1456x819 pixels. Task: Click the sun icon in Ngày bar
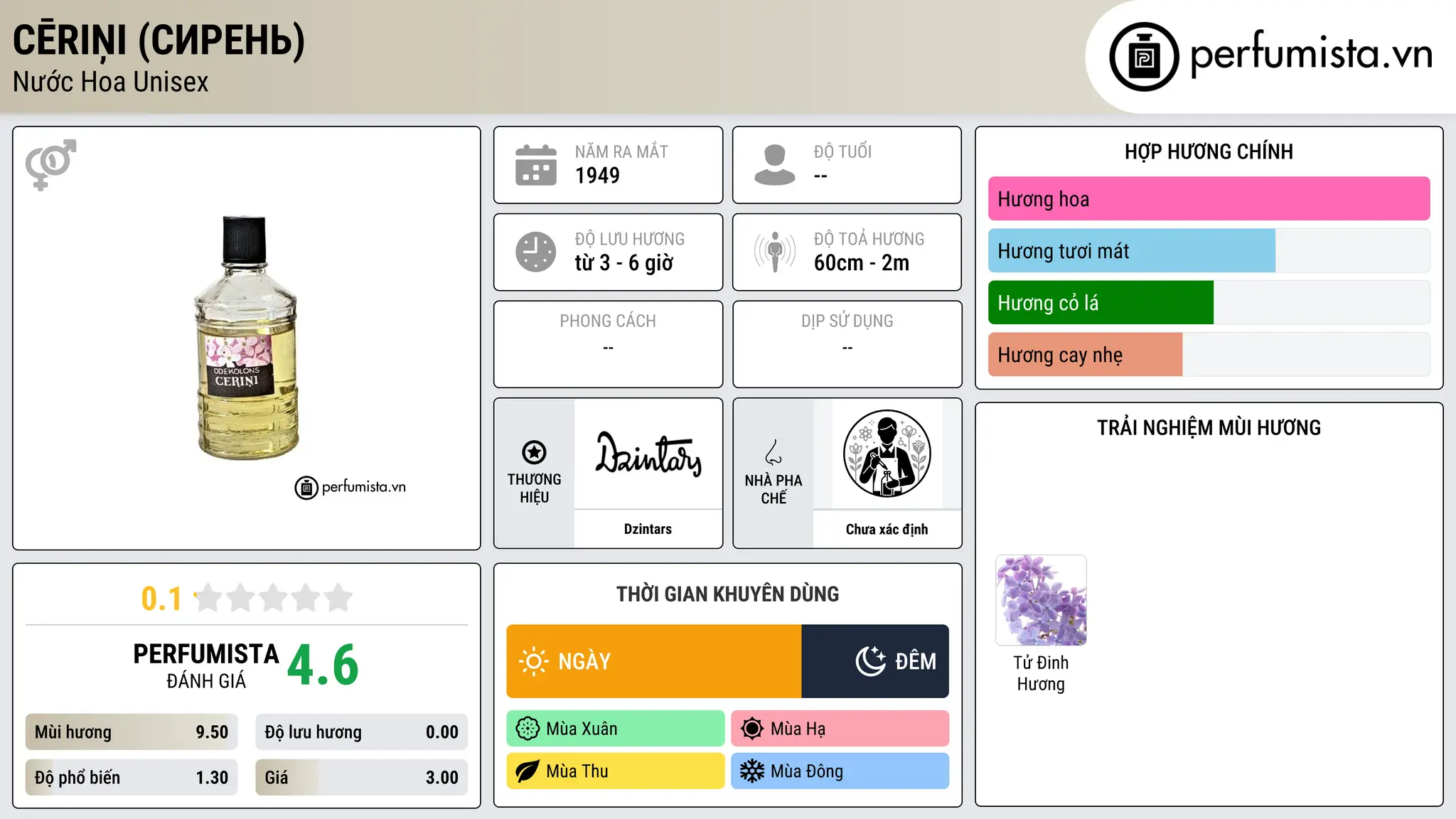coord(534,661)
